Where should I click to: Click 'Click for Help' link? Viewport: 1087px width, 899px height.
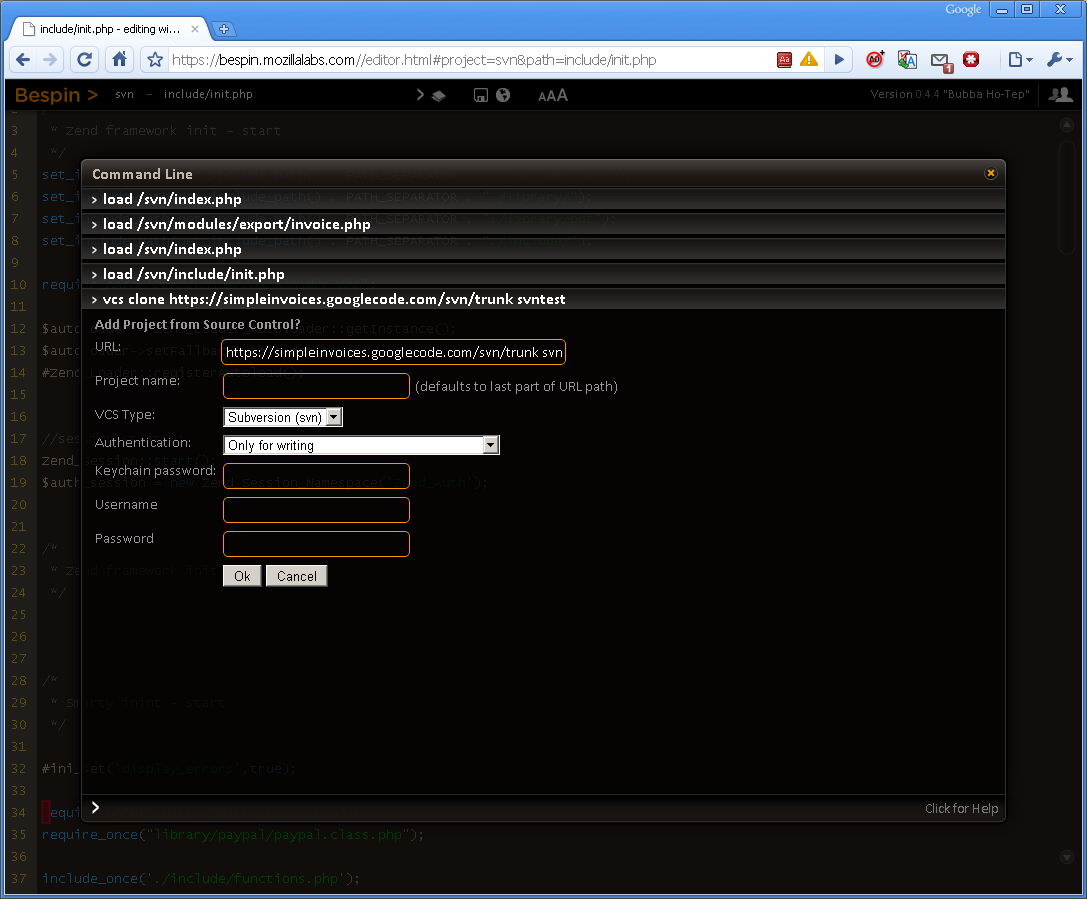962,808
